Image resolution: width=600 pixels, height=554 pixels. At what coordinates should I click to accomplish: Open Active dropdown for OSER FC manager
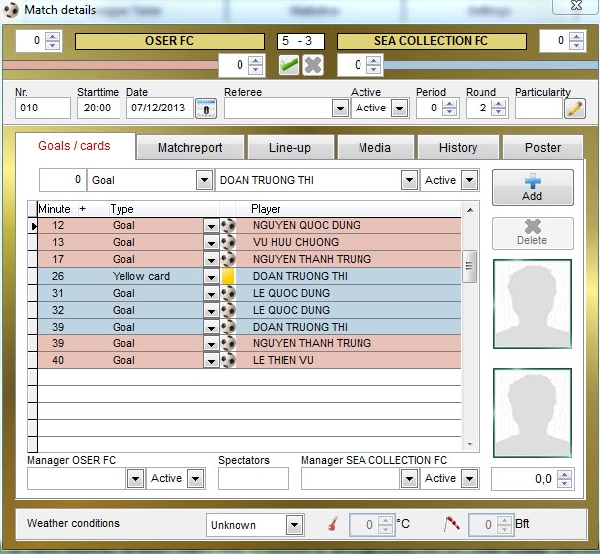[196, 478]
